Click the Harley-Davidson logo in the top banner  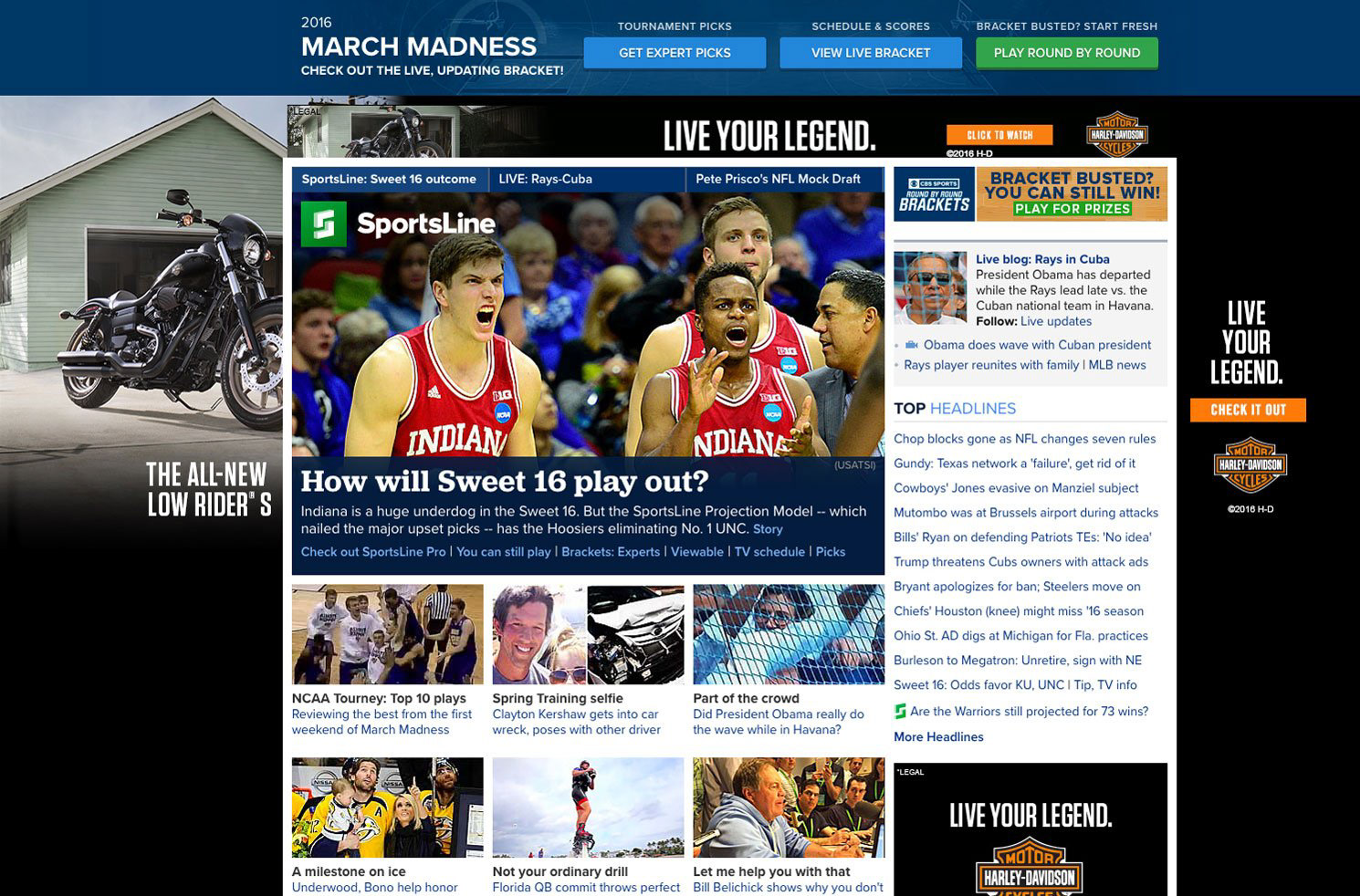coord(1117,135)
